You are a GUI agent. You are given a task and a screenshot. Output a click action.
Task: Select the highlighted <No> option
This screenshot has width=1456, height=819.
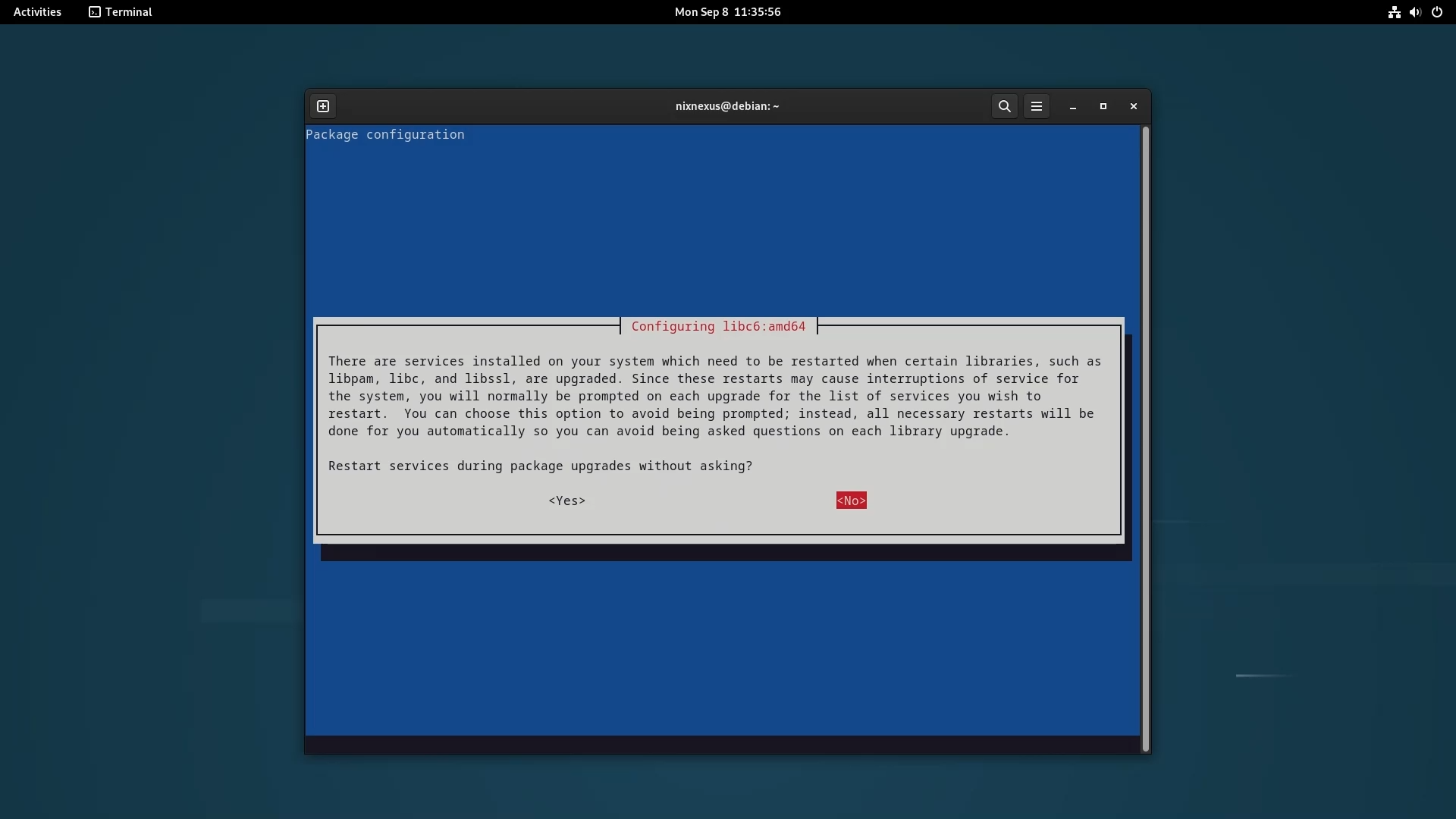pyautogui.click(x=851, y=500)
